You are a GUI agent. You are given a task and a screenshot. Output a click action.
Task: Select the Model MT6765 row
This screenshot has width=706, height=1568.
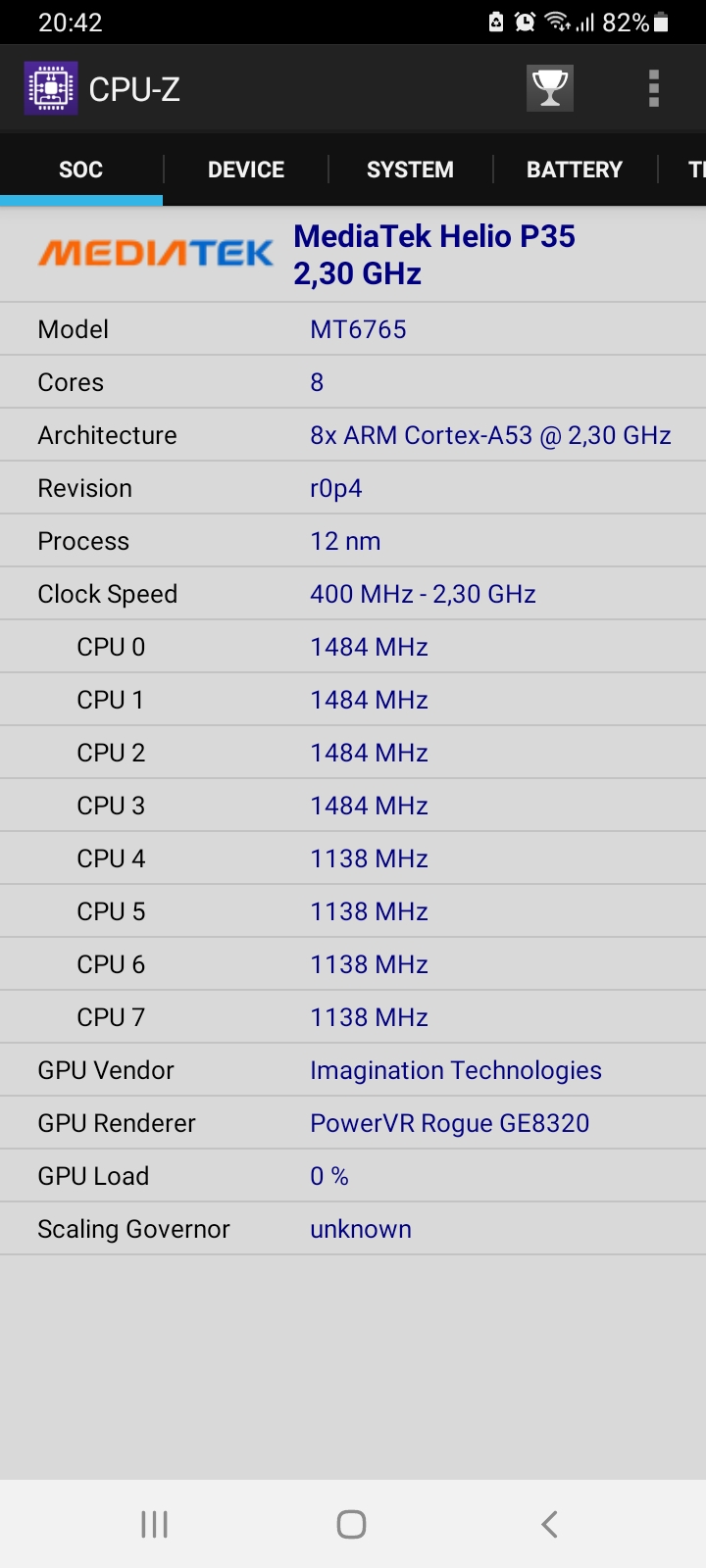353,329
